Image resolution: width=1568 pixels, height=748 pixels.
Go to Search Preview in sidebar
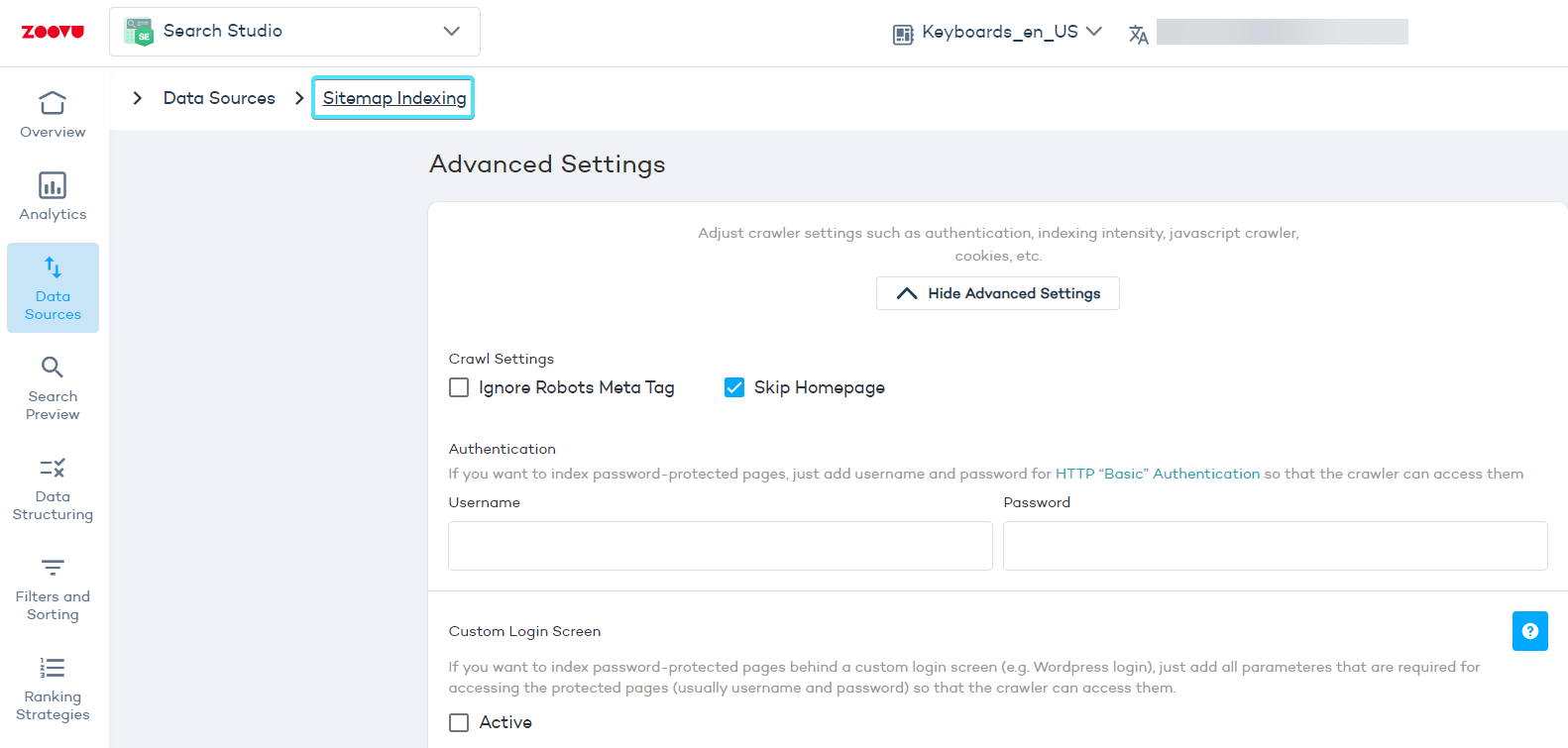point(53,387)
